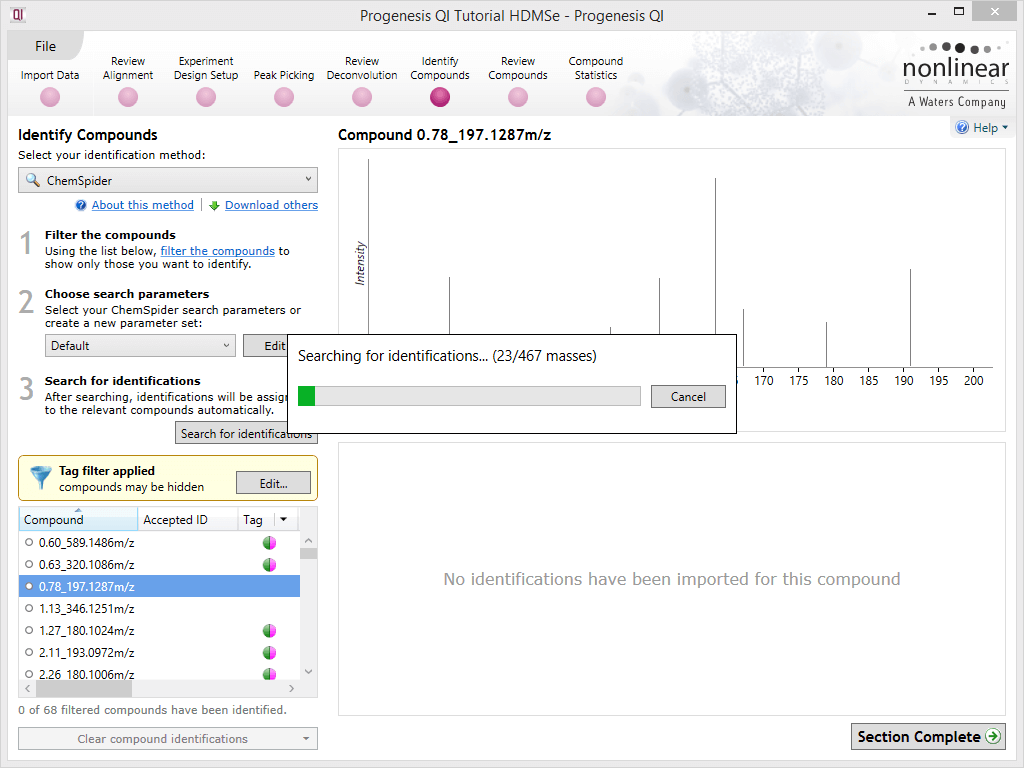Screen dimensions: 1024x768
Task: Click the tag marker for 0.63_320.1086m/z
Action: click(269, 565)
